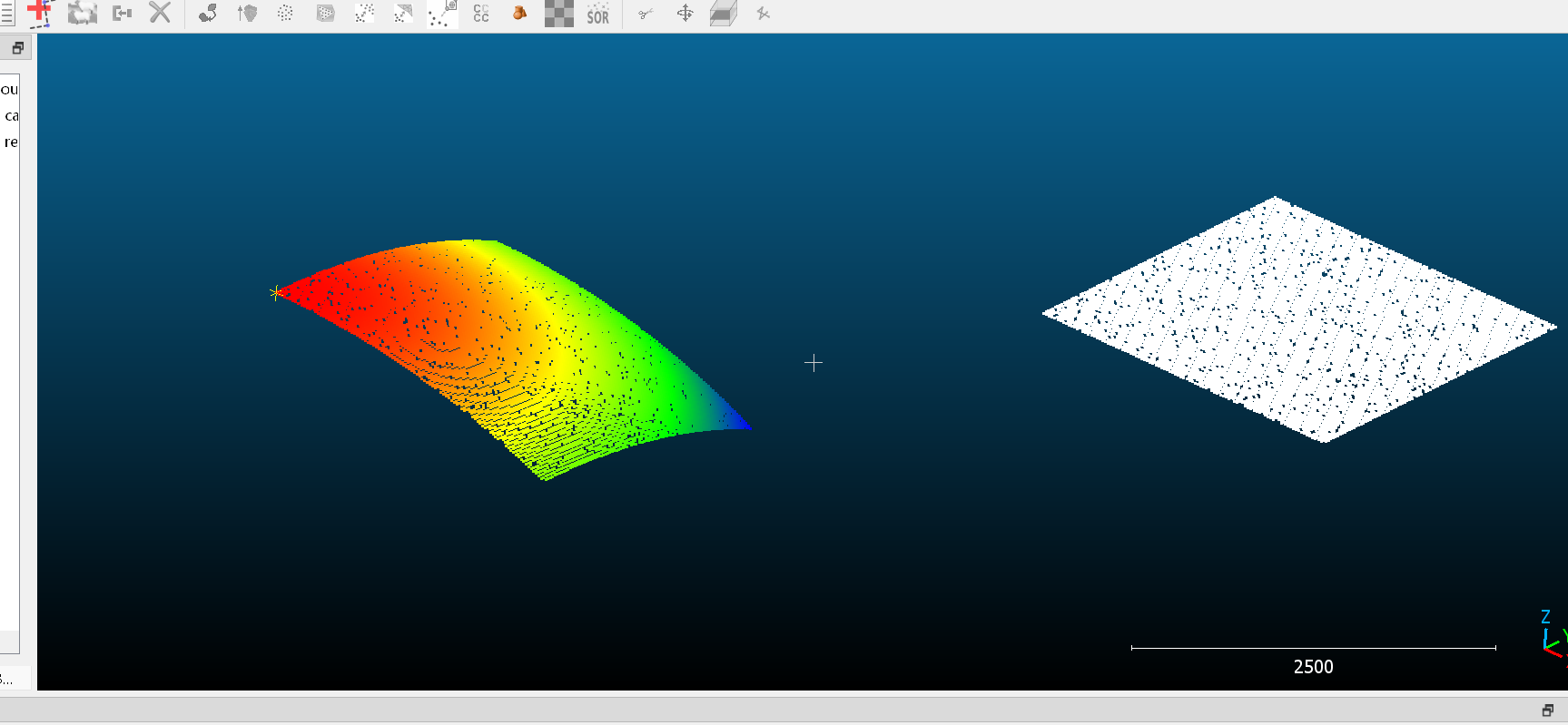Apply the SOR filter
Screen dimensions: 1568x725
pyautogui.click(x=597, y=13)
